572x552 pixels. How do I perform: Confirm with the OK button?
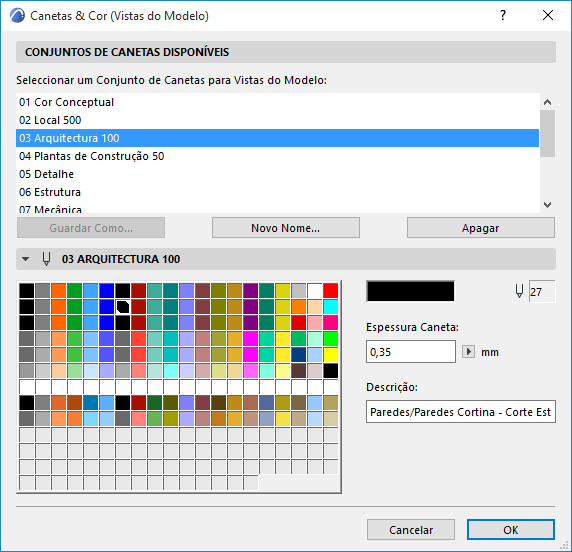point(511,530)
